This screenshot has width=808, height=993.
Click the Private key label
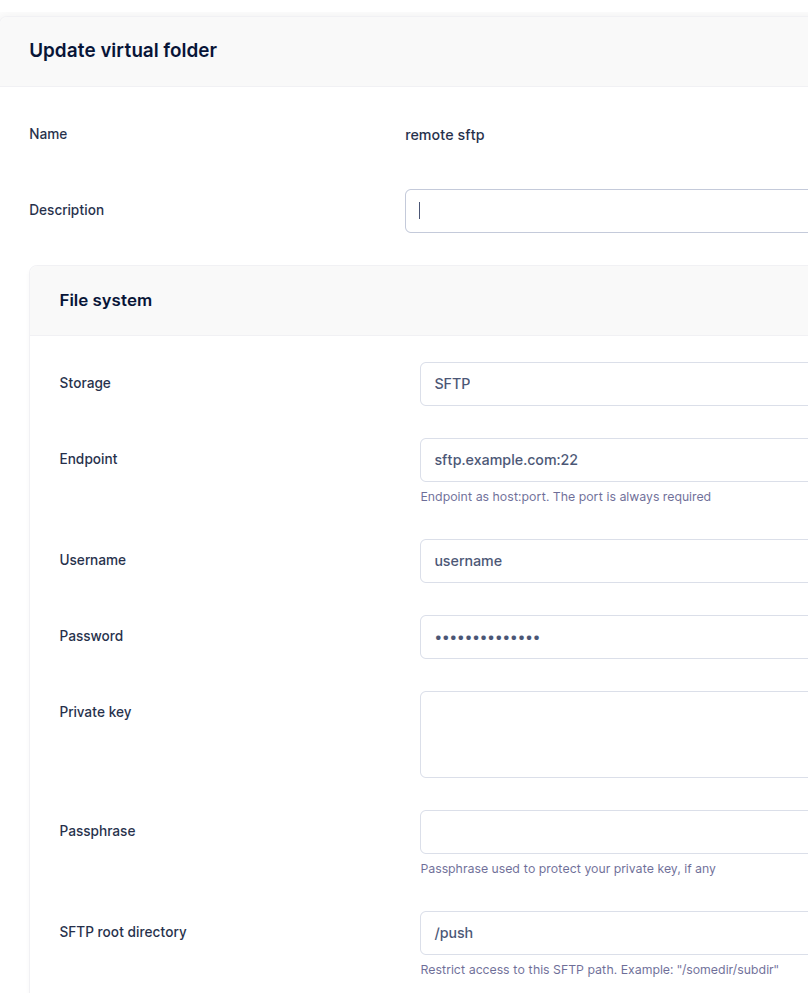[x=96, y=712]
